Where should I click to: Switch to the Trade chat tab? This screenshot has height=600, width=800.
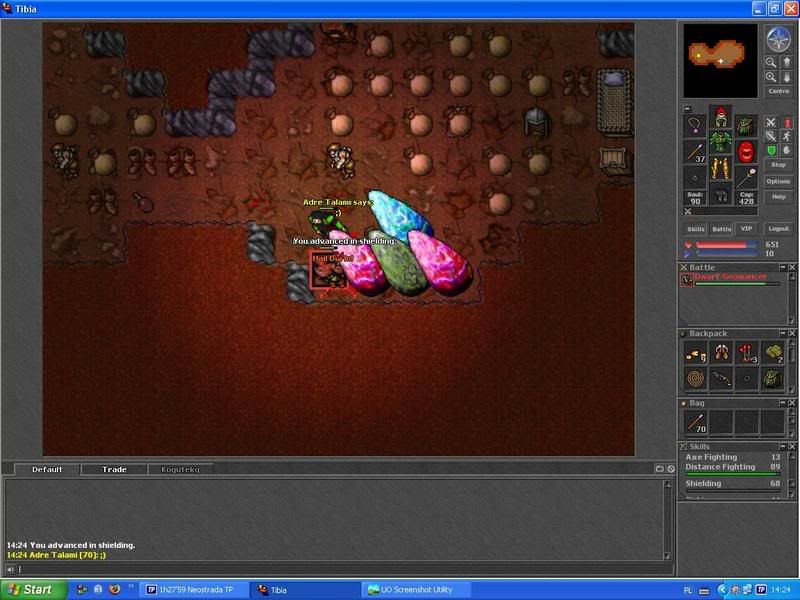(114, 469)
